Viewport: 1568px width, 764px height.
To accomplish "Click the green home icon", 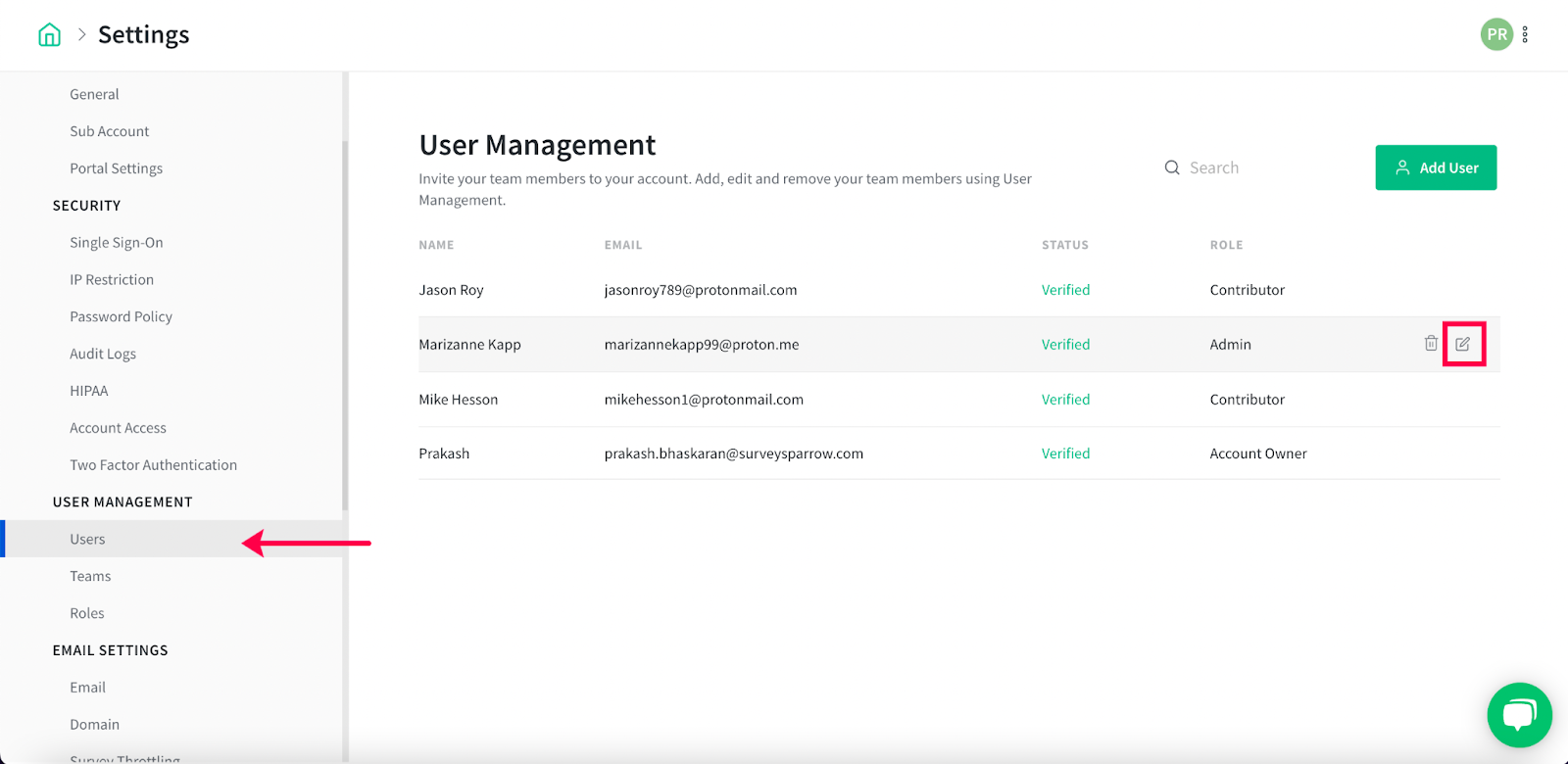I will click(49, 35).
